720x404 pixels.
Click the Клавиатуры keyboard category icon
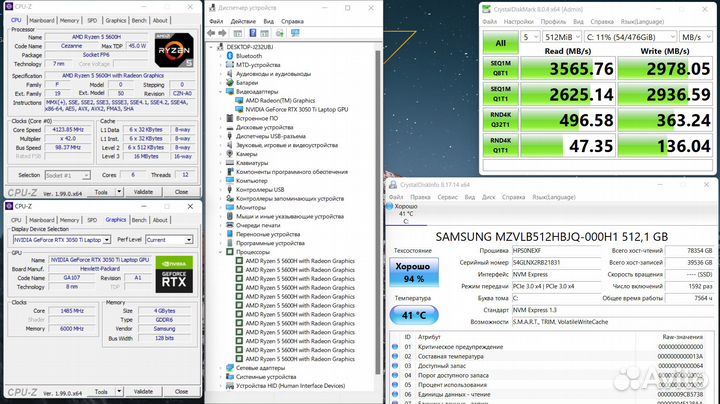pyautogui.click(x=230, y=162)
